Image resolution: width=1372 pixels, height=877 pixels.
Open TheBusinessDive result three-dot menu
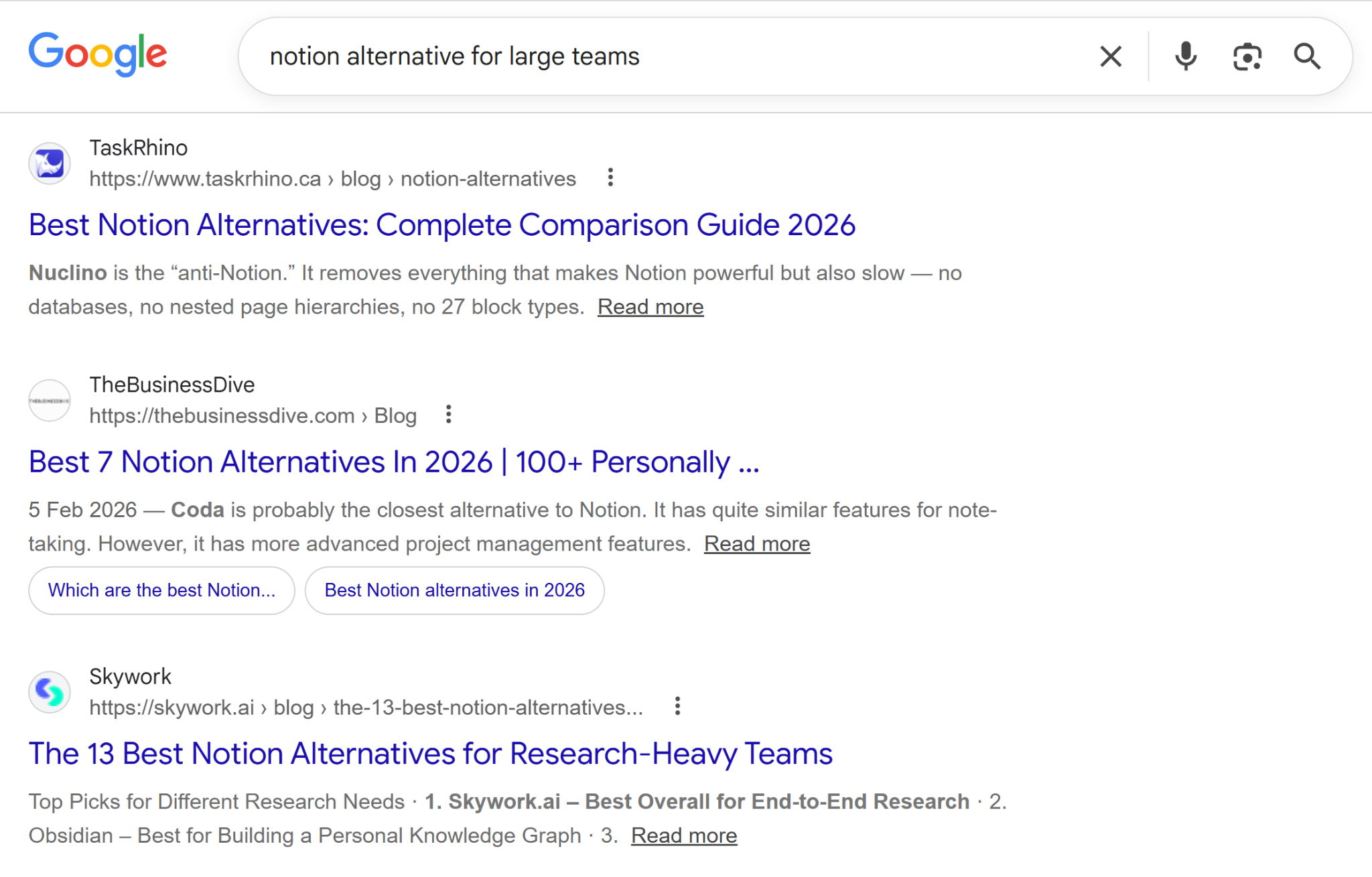pyautogui.click(x=448, y=415)
